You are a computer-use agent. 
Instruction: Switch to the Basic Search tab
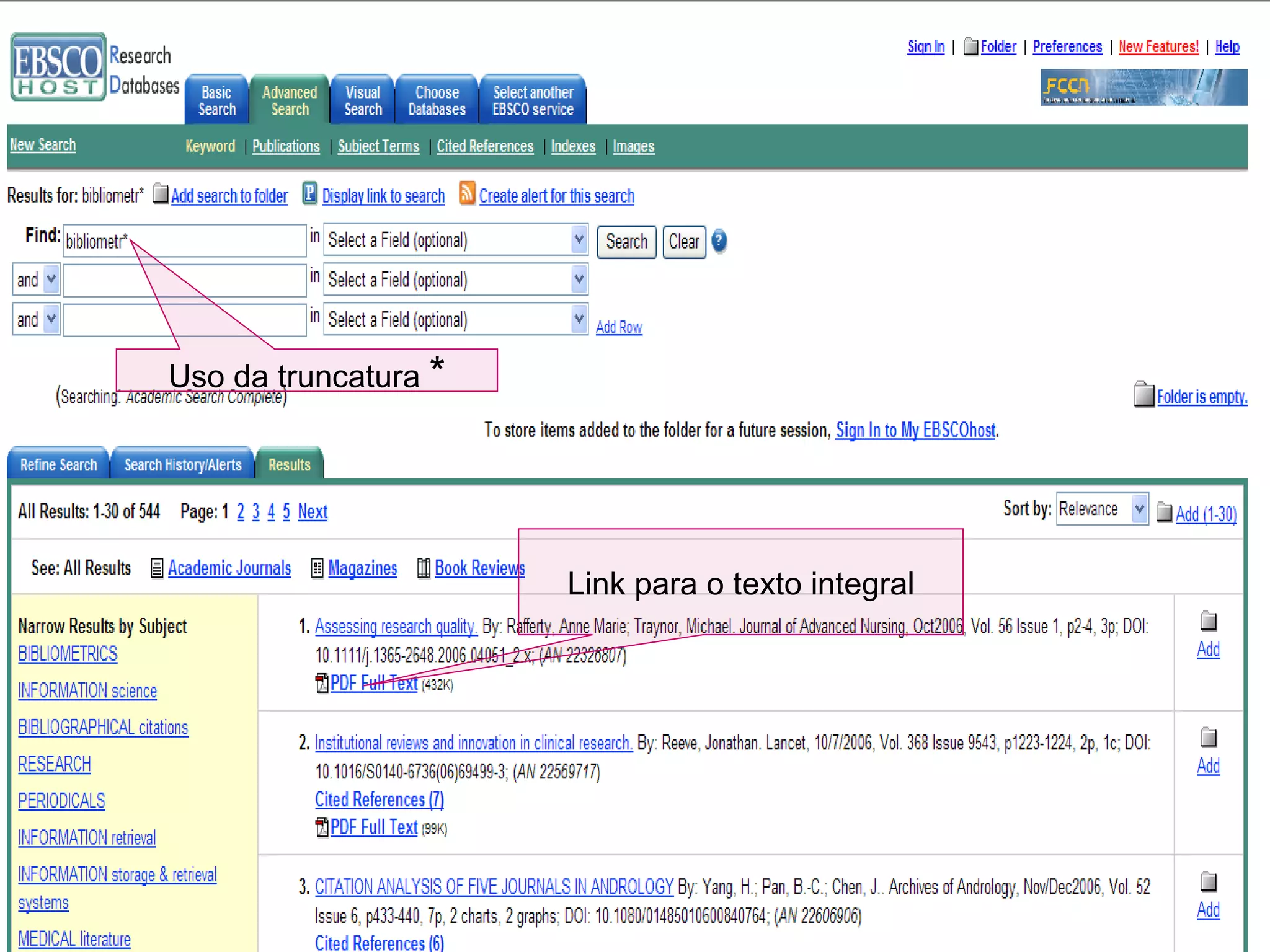coord(217,100)
